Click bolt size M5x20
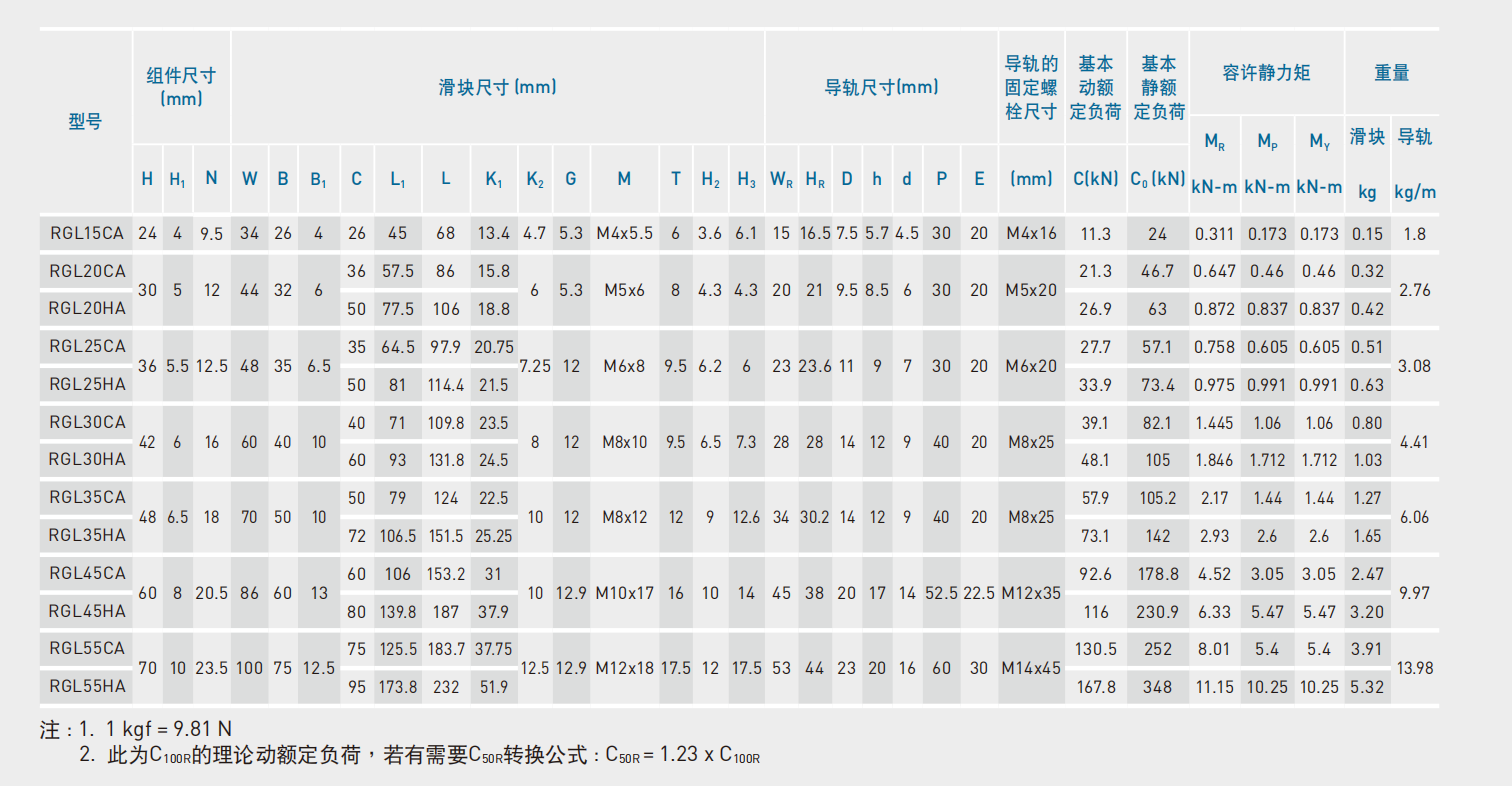 click(x=1031, y=290)
